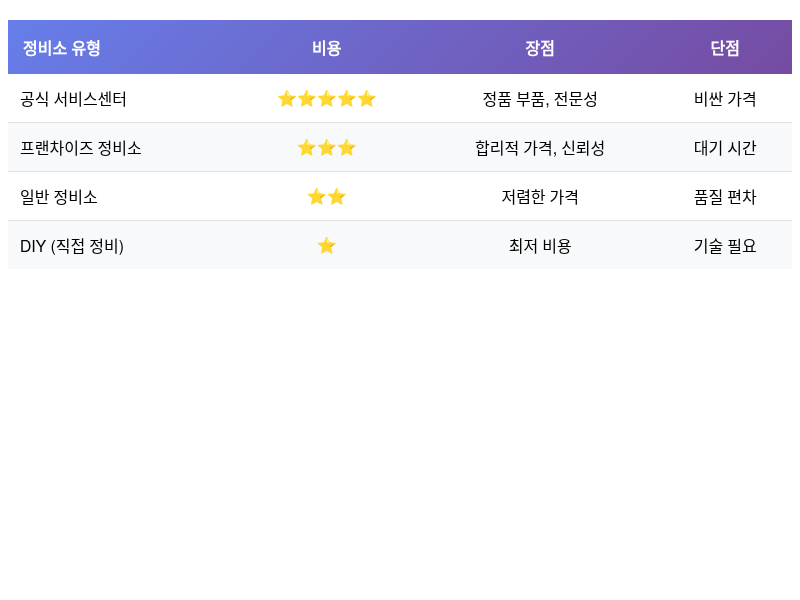Click the first star in 일반 정비소 rating
The height and width of the screenshot is (600, 800).
tap(315, 196)
